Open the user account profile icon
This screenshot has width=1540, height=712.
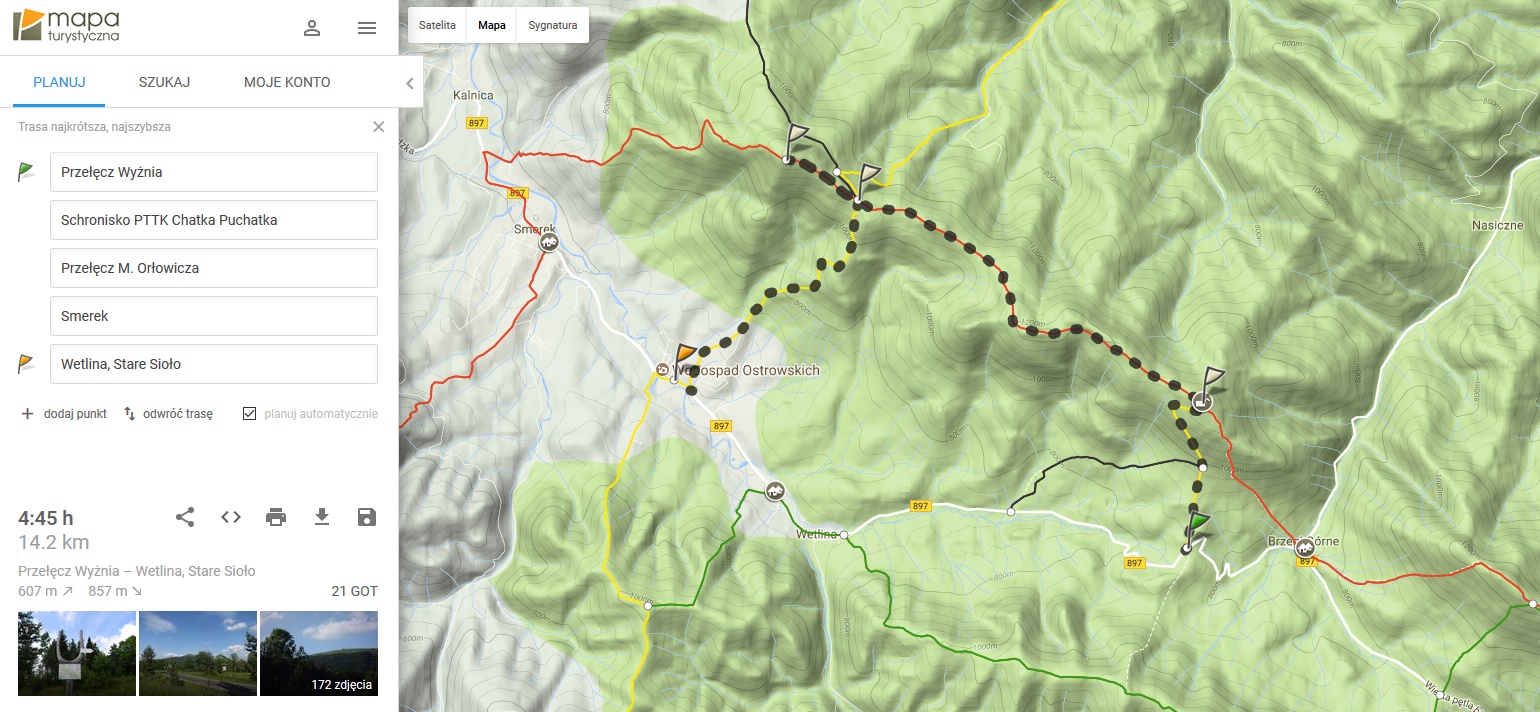pos(312,28)
